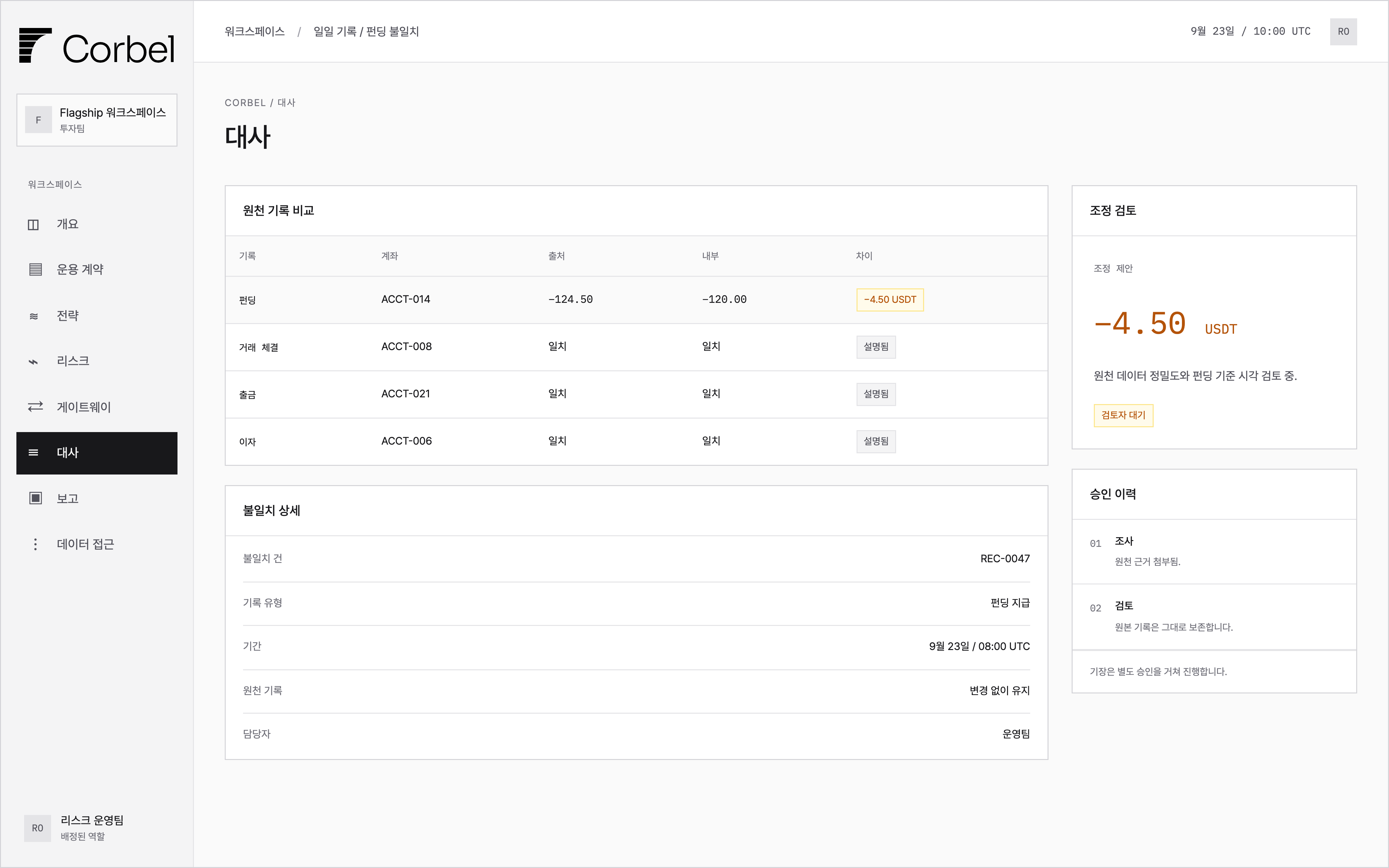1389x868 pixels.
Task: Open the 개요 sidebar icon
Action: 33,224
